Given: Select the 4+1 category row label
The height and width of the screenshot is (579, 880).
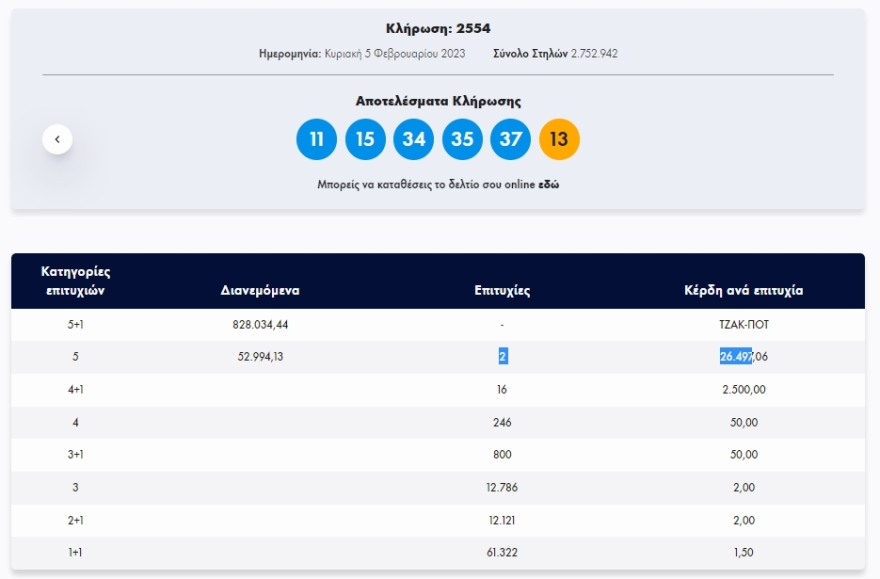Looking at the screenshot, I should (x=76, y=390).
